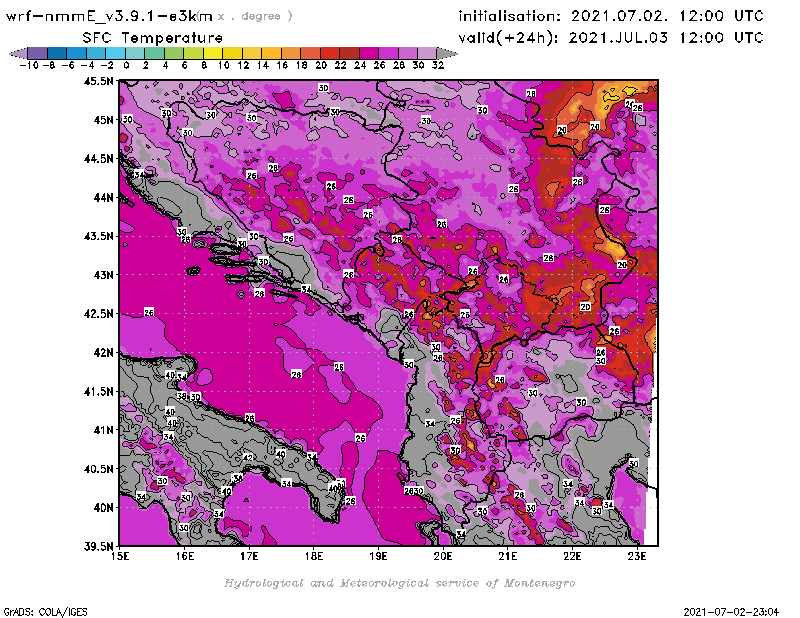Click the grey arrow swatch above 32
800x618 pixels.
tap(447, 53)
